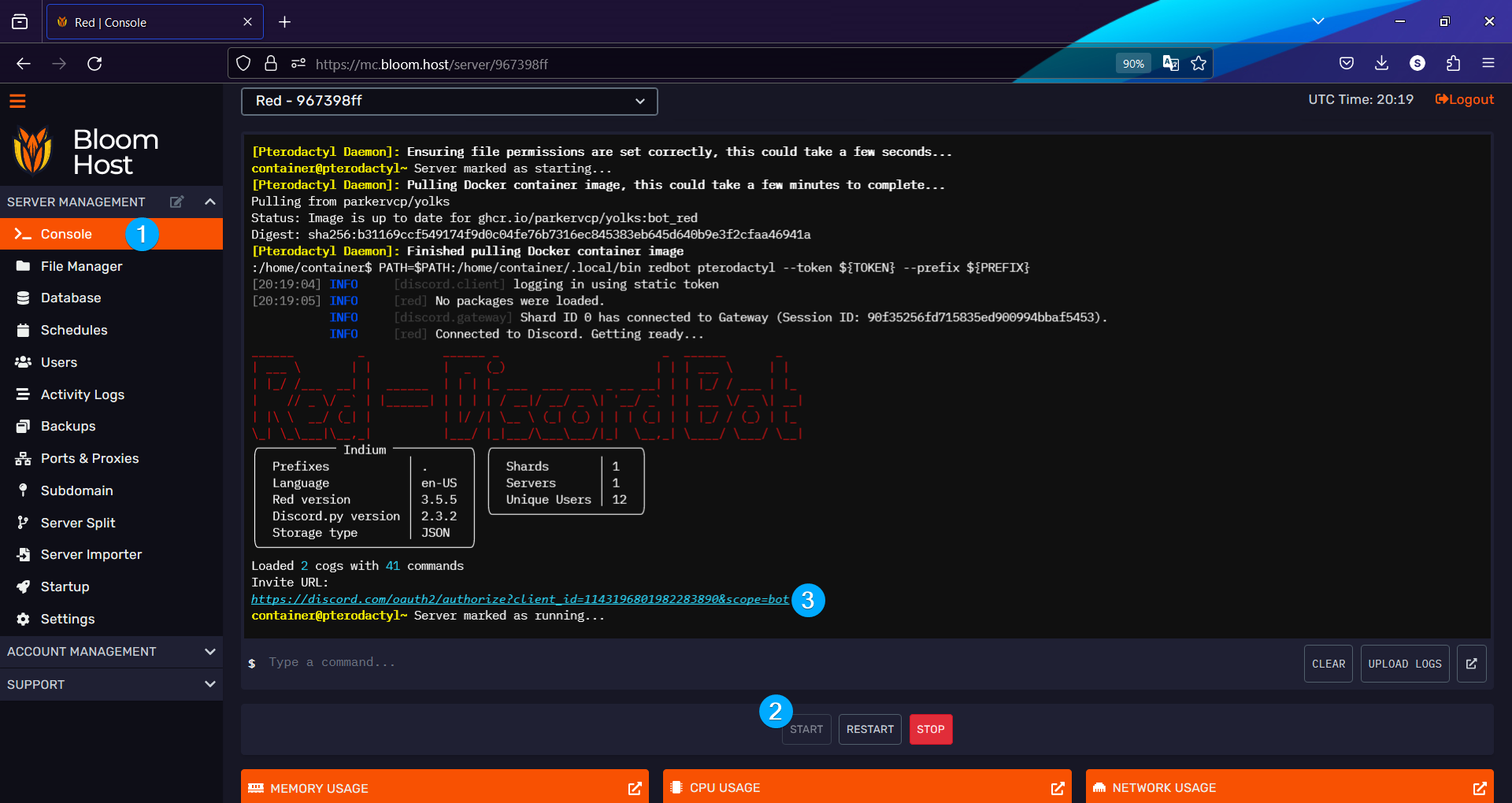Screen dimensions: 1512x803
Task: Click the Memory Usage chip icon
Action: point(256,788)
